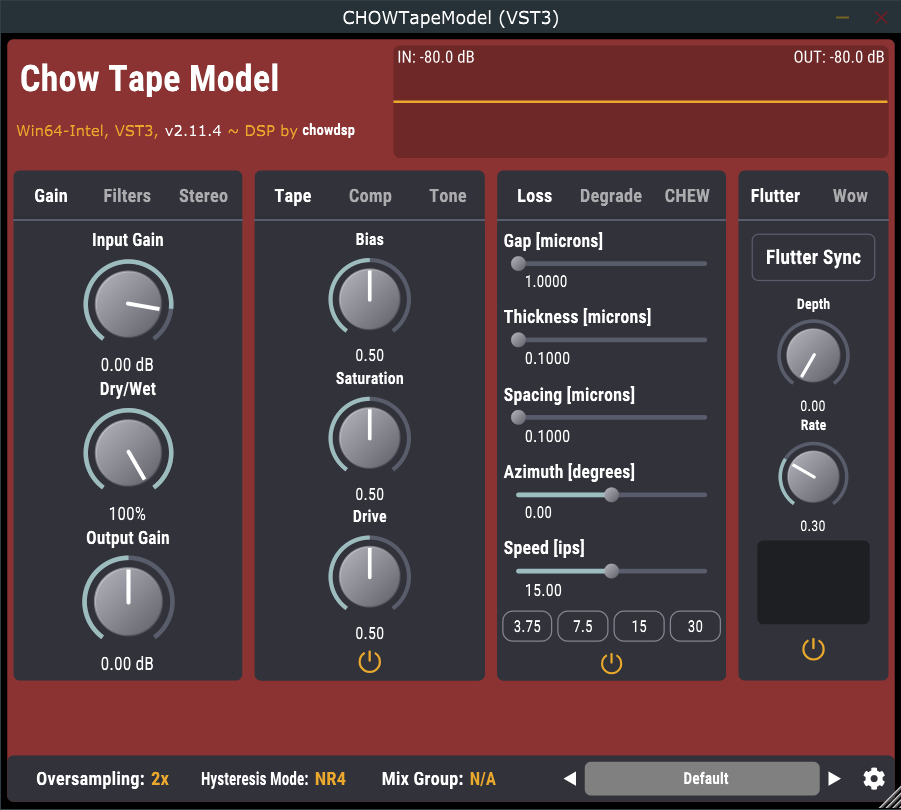Click the Flutter Sync button
Viewport: 901px width, 810px height.
[813, 257]
